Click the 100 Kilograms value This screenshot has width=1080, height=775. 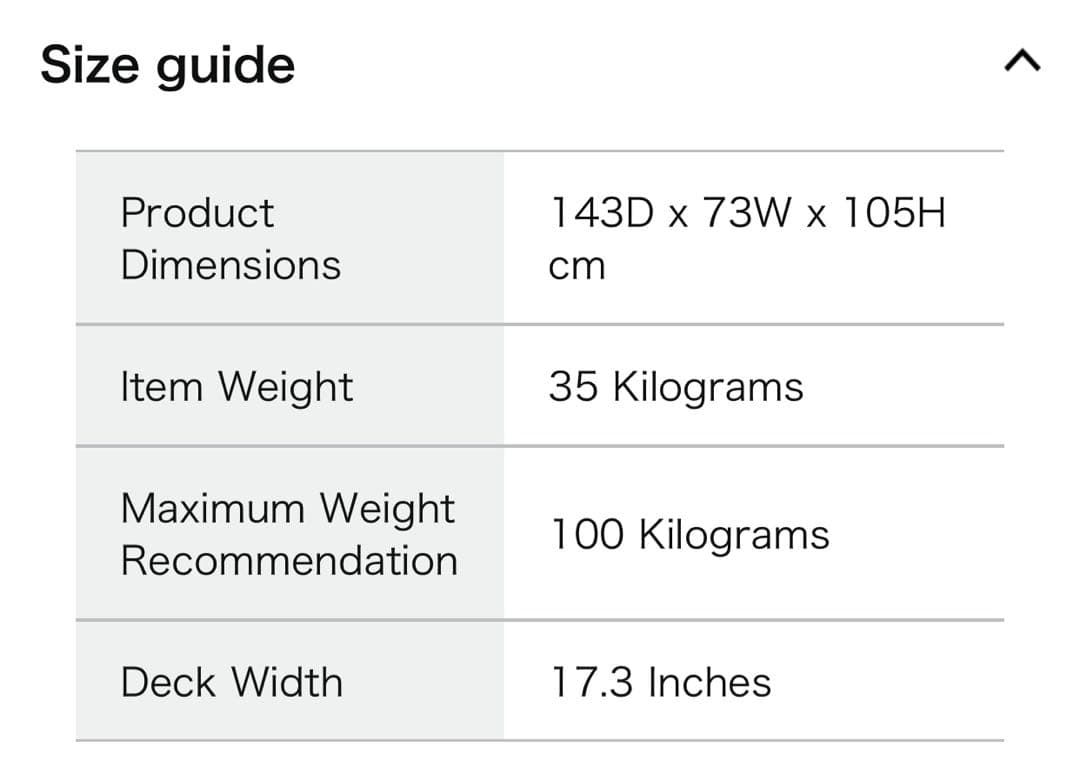690,534
